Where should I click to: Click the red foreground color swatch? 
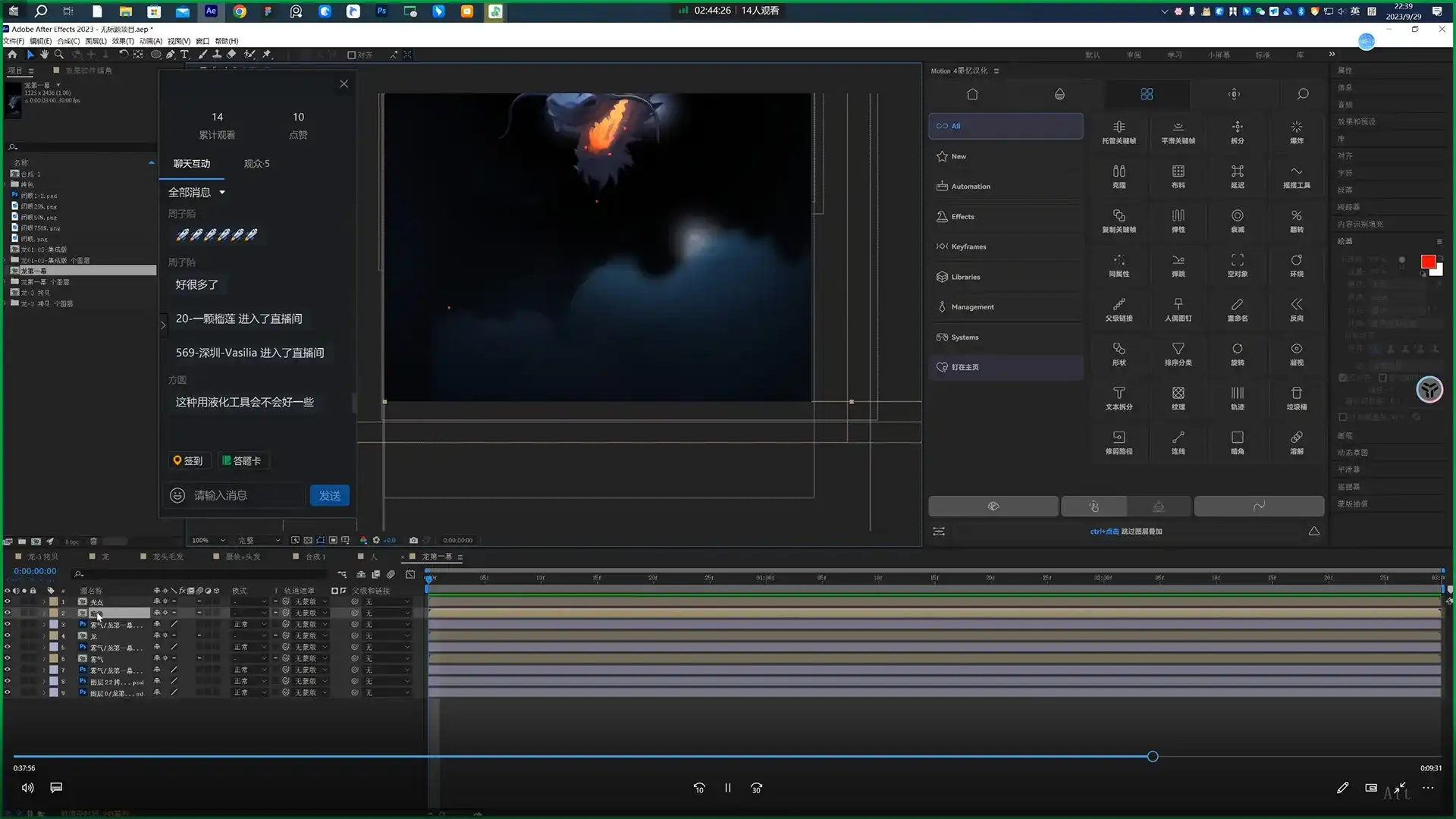tap(1427, 262)
